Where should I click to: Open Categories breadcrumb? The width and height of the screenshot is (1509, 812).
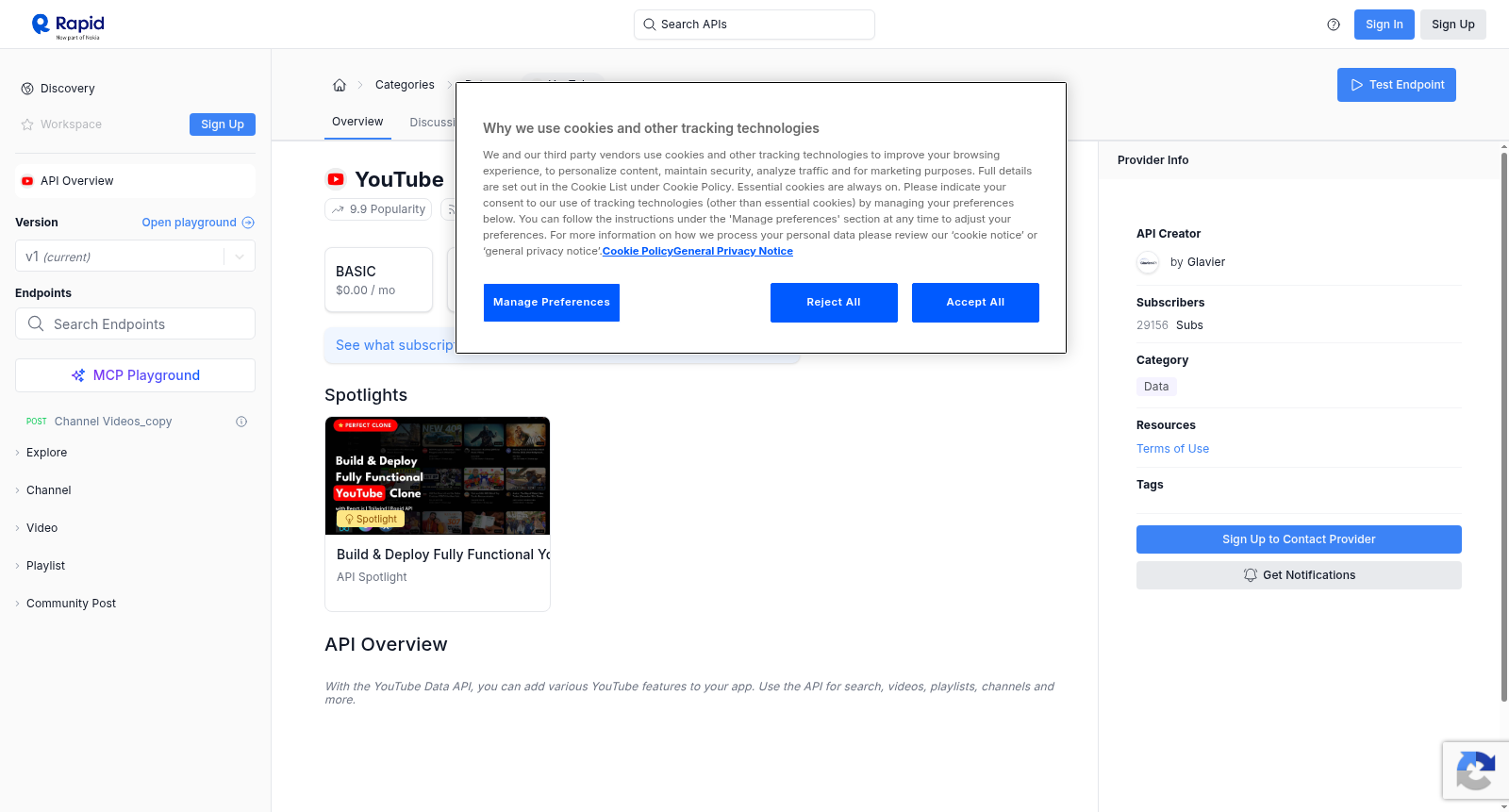tap(405, 85)
